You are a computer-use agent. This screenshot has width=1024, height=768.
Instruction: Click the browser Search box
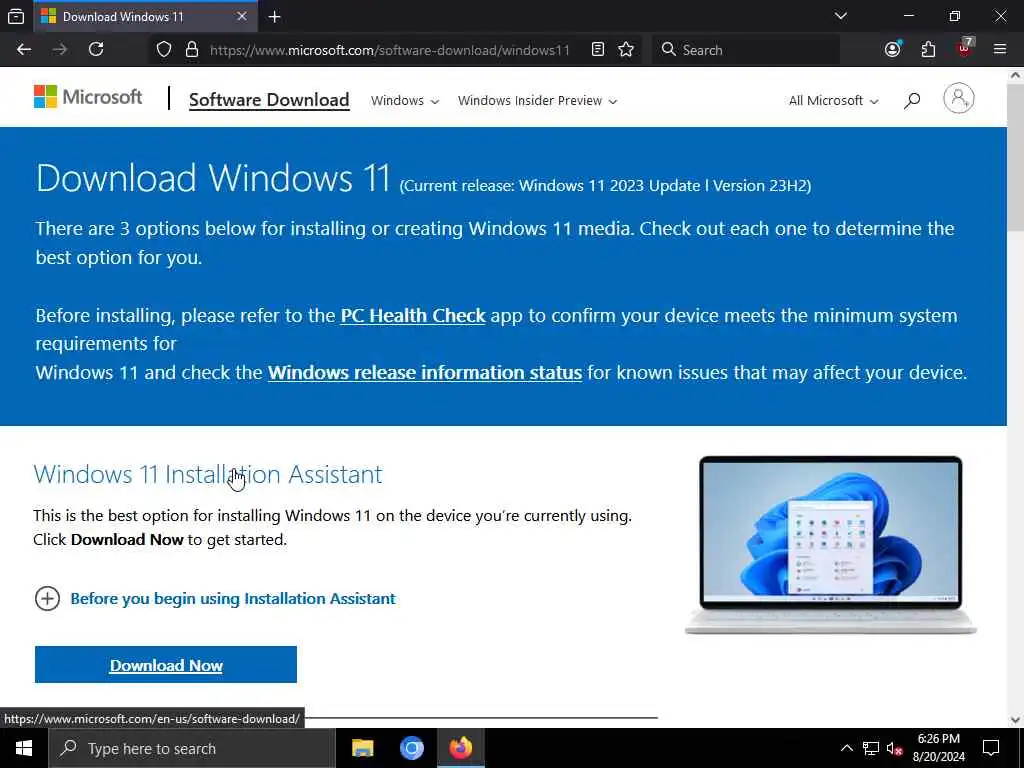click(x=746, y=50)
